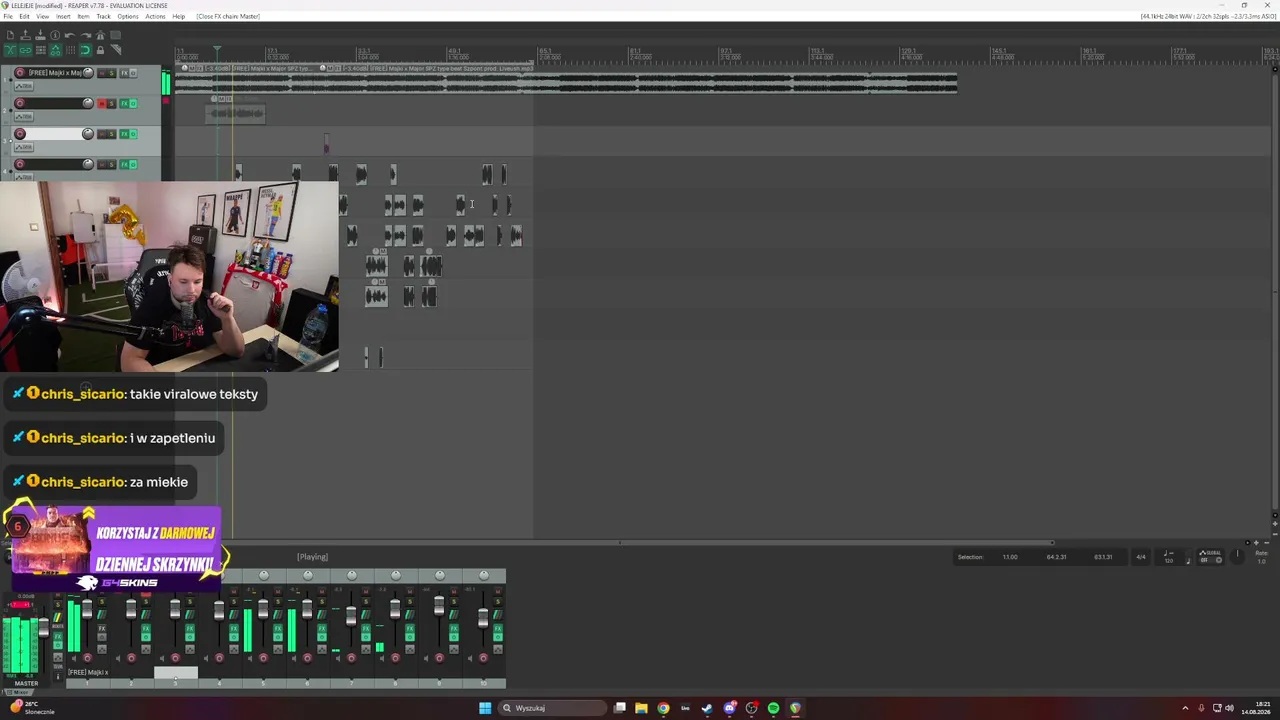This screenshot has height=720, width=1280.
Task: Toggle envelope points move with items
Action: [x=55, y=50]
